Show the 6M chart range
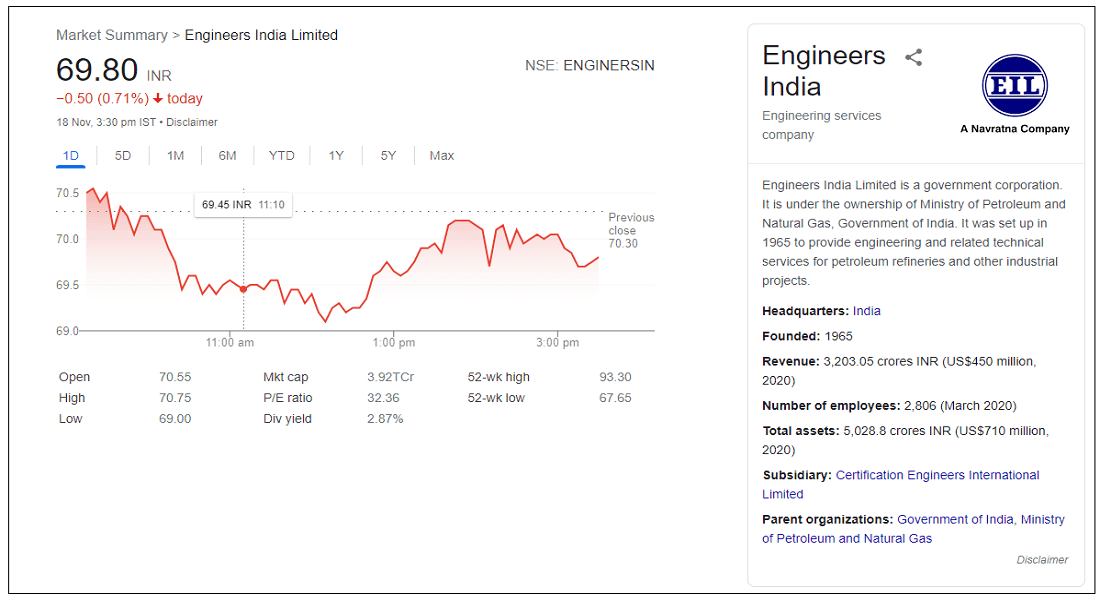 click(227, 155)
